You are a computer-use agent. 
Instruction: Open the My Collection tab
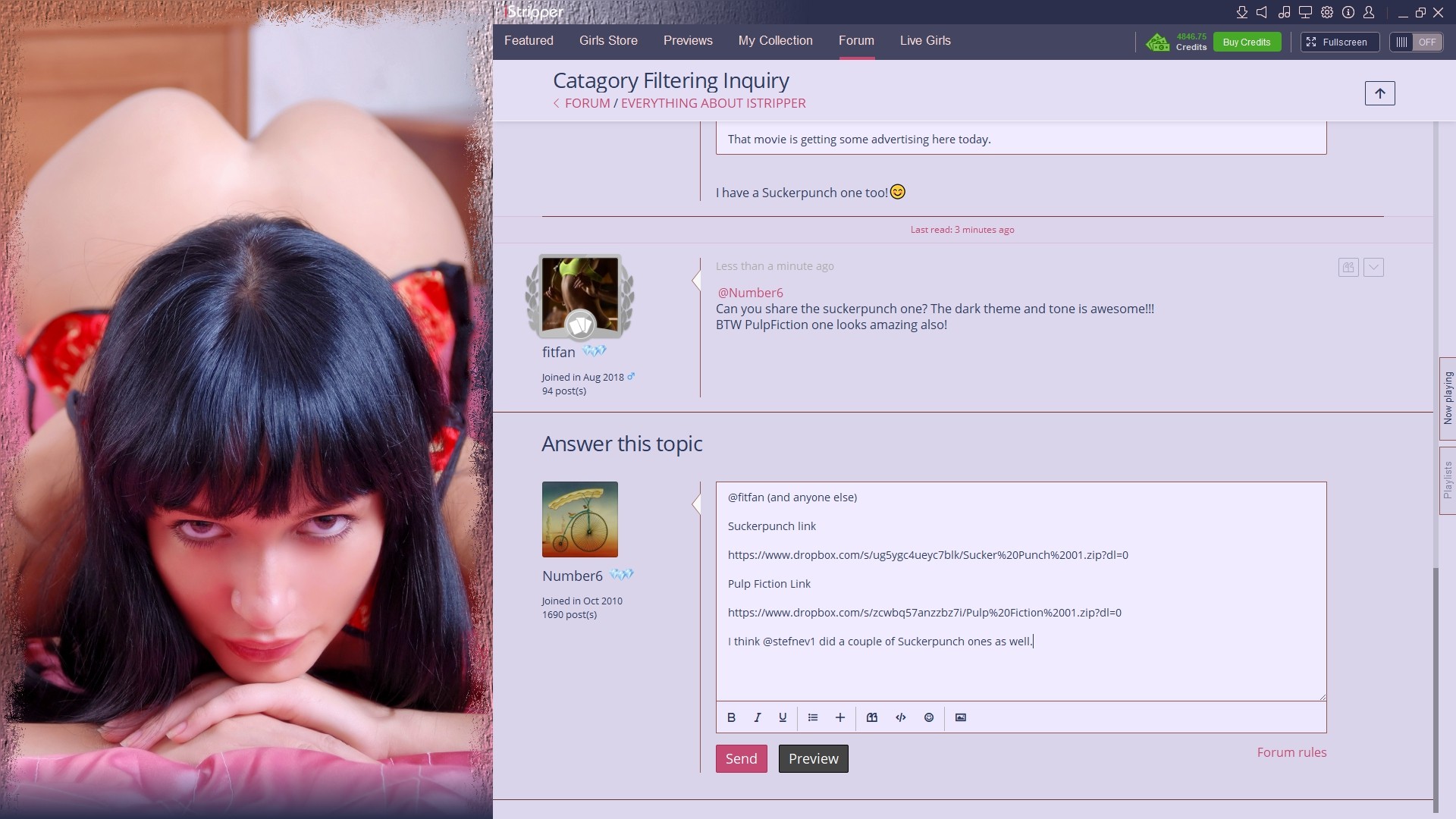(x=775, y=41)
